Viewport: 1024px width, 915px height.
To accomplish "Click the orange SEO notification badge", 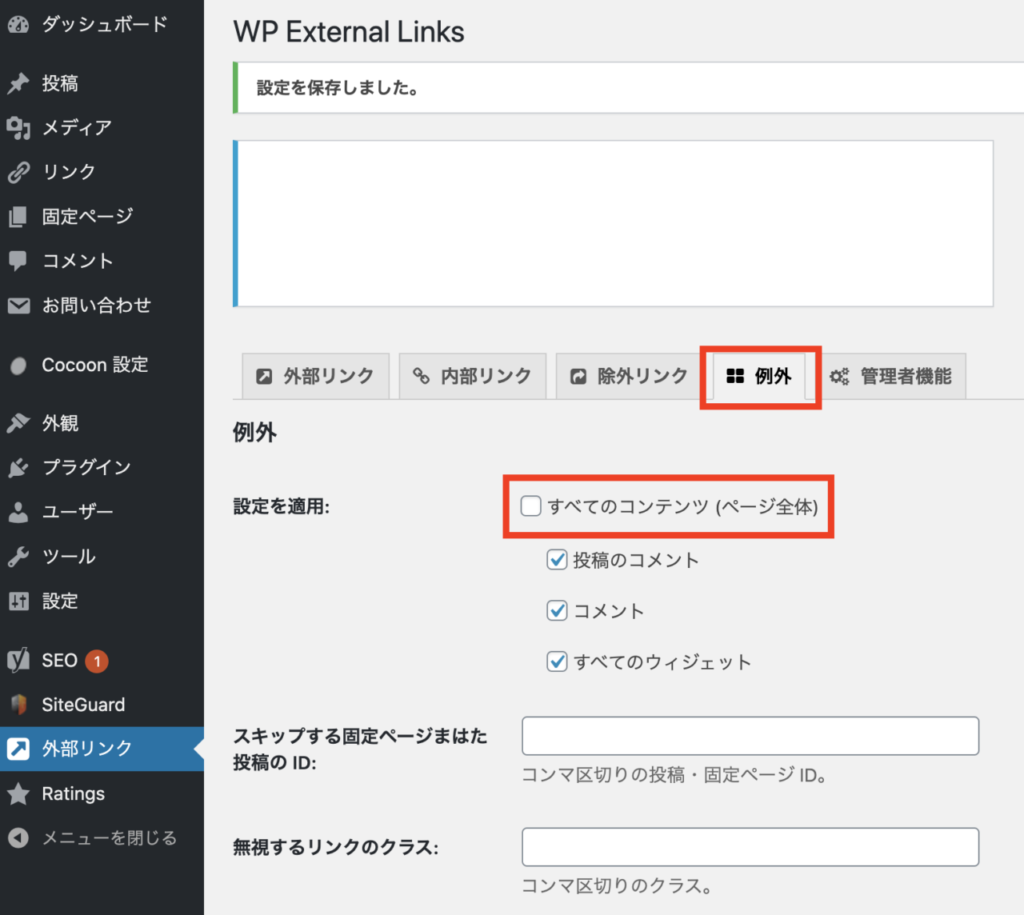I will coord(97,661).
